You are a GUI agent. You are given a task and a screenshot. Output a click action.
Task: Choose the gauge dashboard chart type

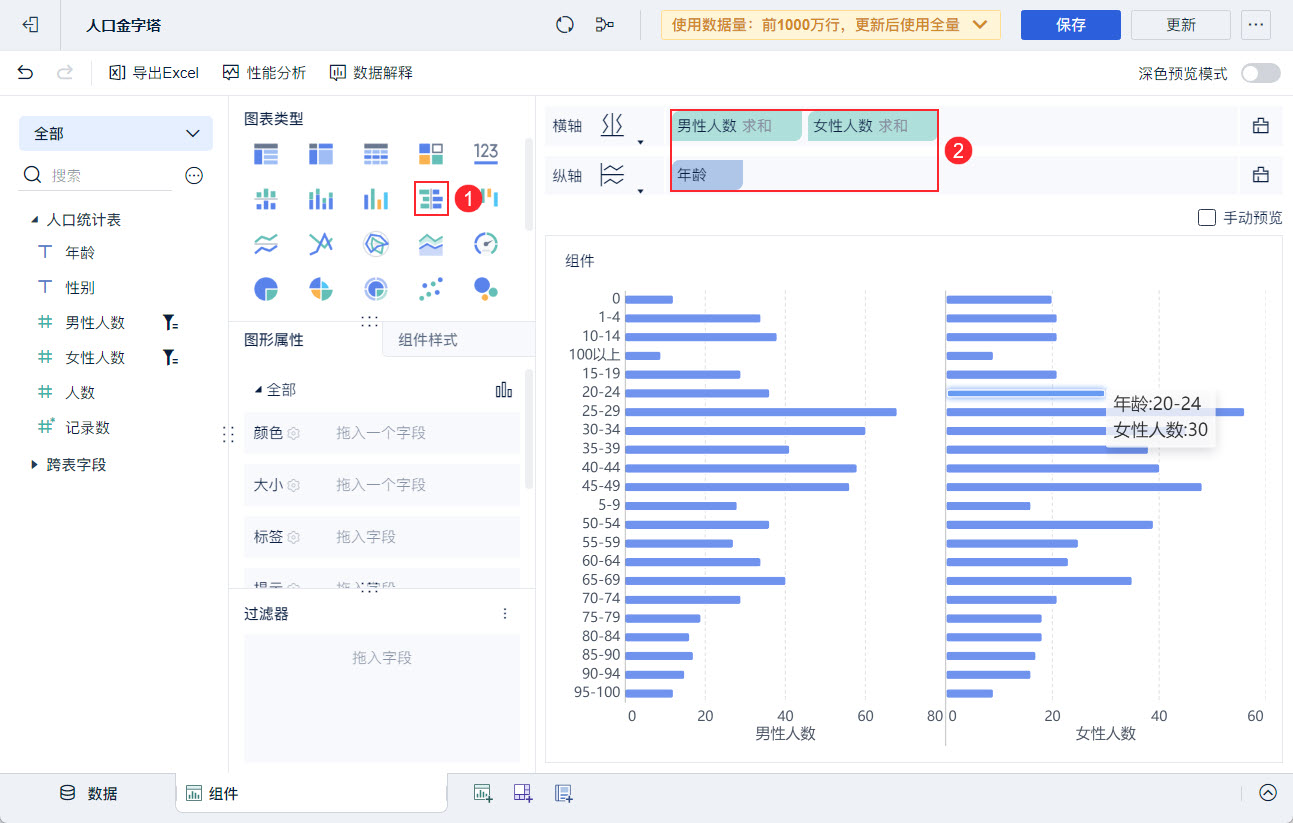point(486,244)
